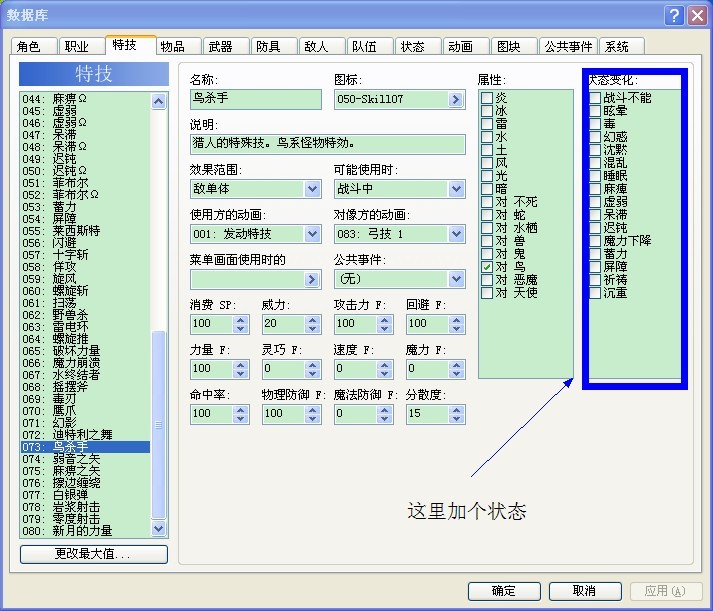Image resolution: width=713 pixels, height=611 pixels.
Task: Expand the 对像方的动画 dropdown showing 弓技 1
Action: (456, 234)
